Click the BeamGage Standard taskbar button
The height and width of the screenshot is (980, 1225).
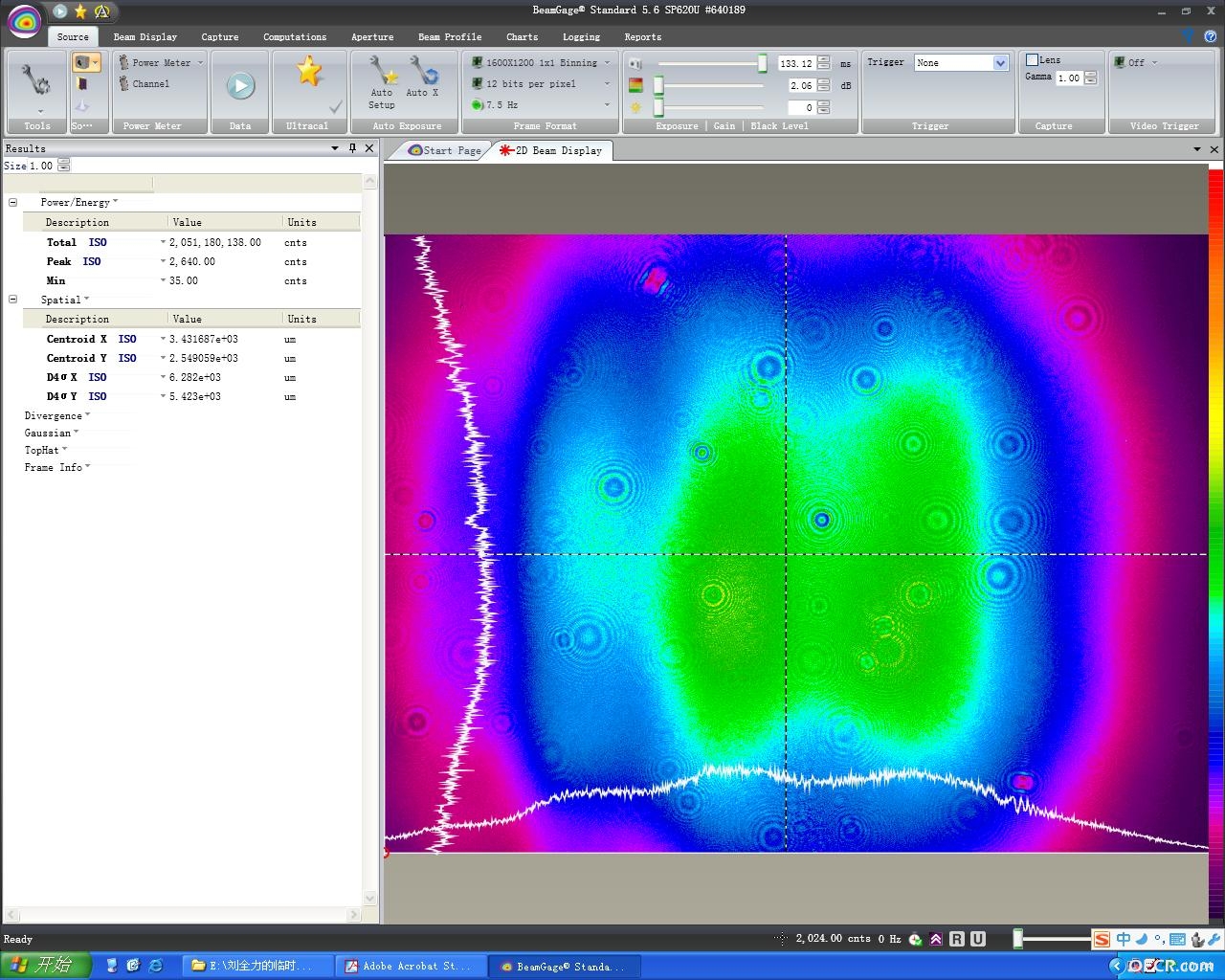coord(563,966)
